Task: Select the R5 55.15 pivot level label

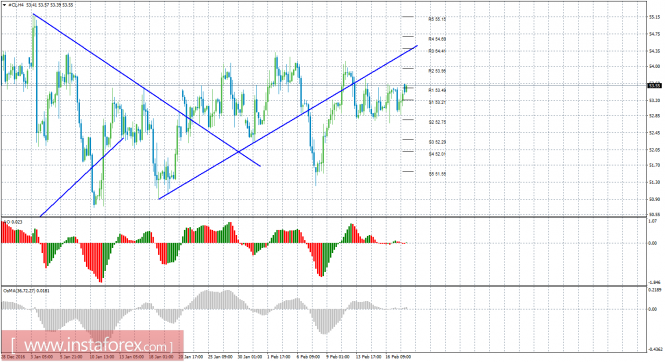Action: click(x=437, y=19)
